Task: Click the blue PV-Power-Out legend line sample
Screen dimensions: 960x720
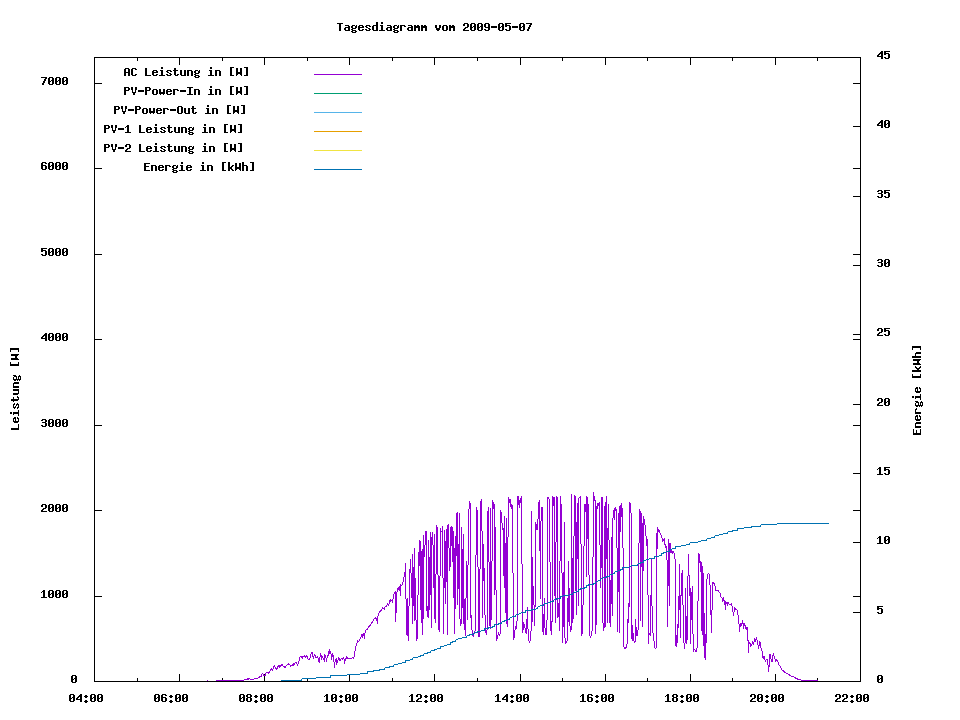Action: 337,112
